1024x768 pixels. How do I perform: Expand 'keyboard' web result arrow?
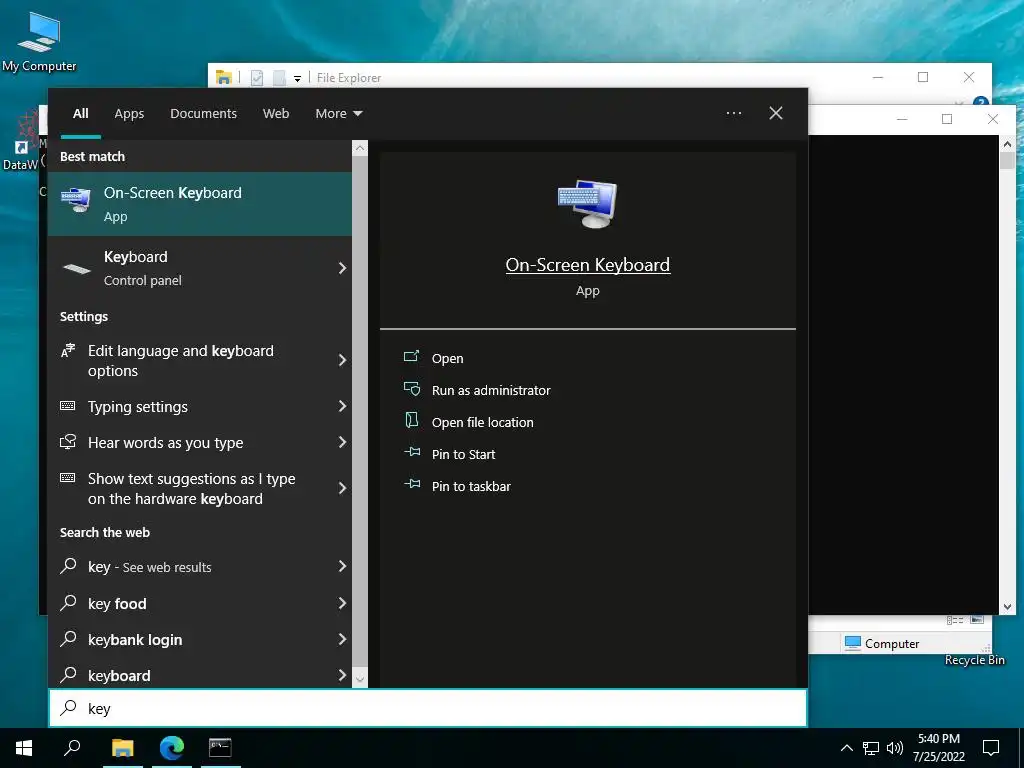click(x=342, y=675)
